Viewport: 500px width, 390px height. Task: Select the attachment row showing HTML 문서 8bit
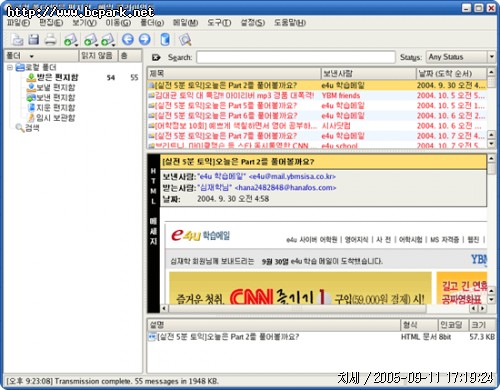coord(321,337)
